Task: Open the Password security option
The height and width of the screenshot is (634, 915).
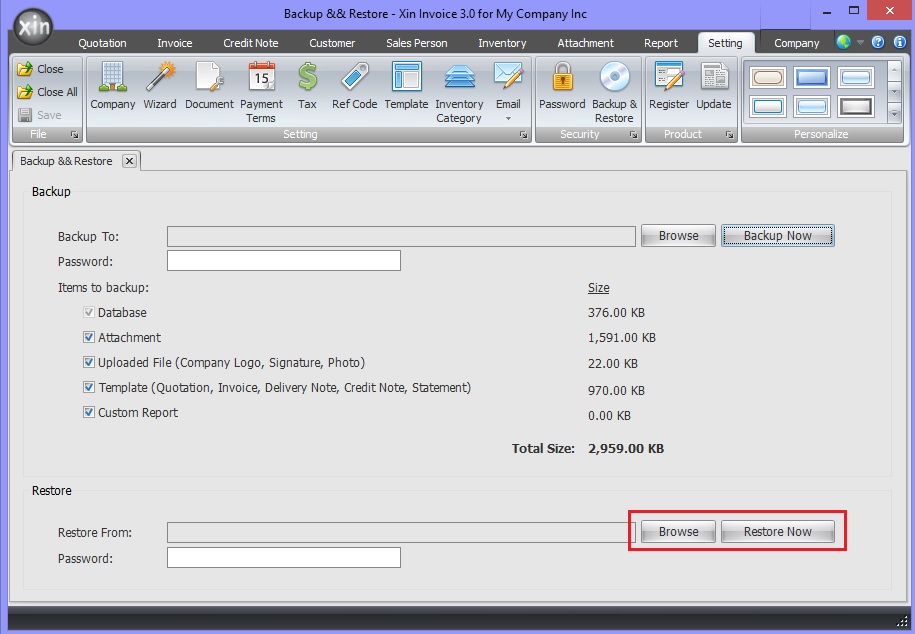Action: (x=562, y=86)
